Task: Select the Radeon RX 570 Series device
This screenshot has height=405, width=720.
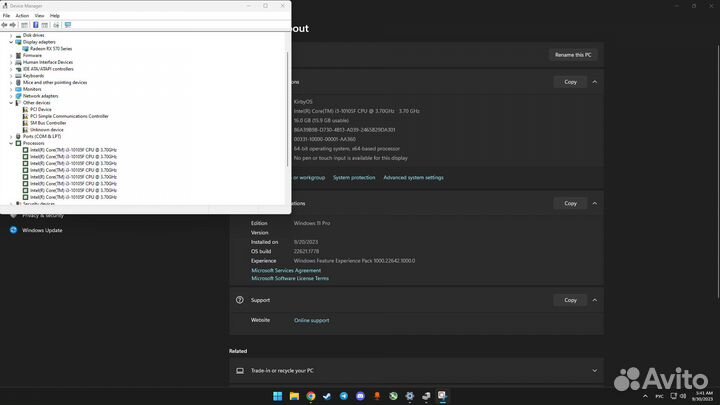Action: coord(51,49)
